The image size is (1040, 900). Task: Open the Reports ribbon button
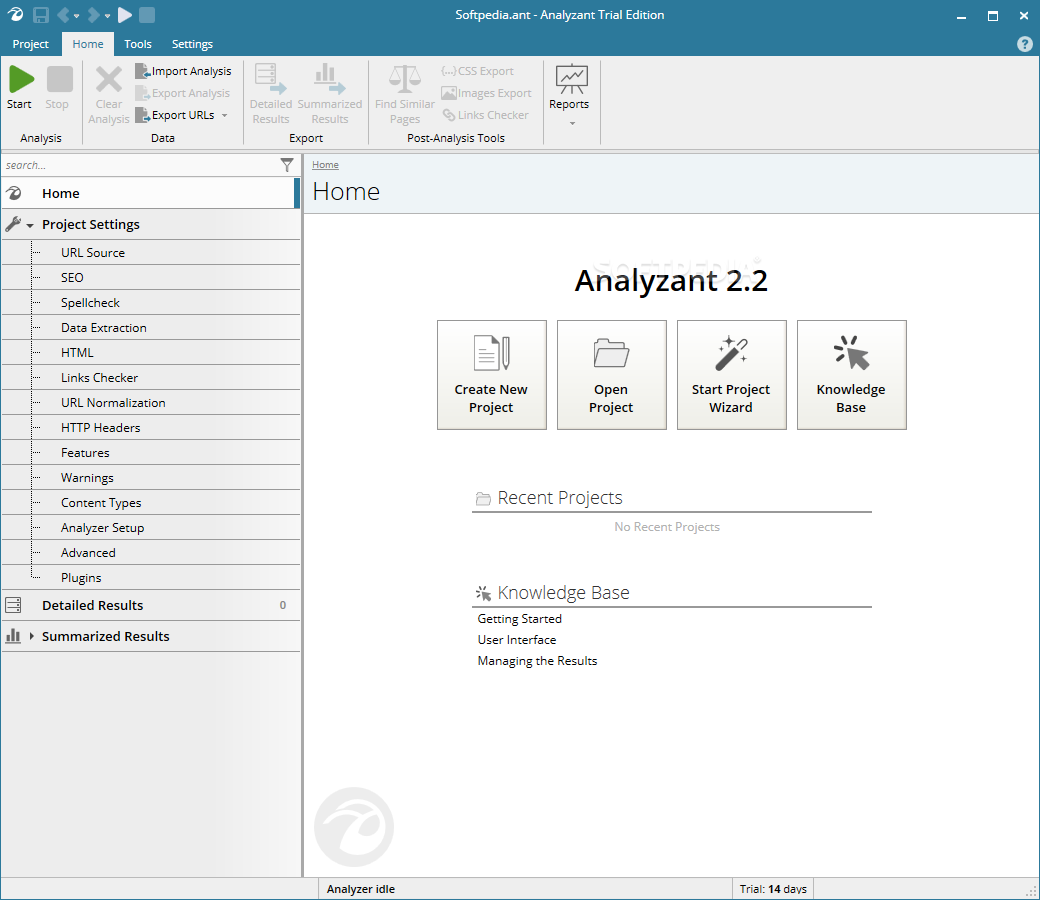[x=569, y=87]
